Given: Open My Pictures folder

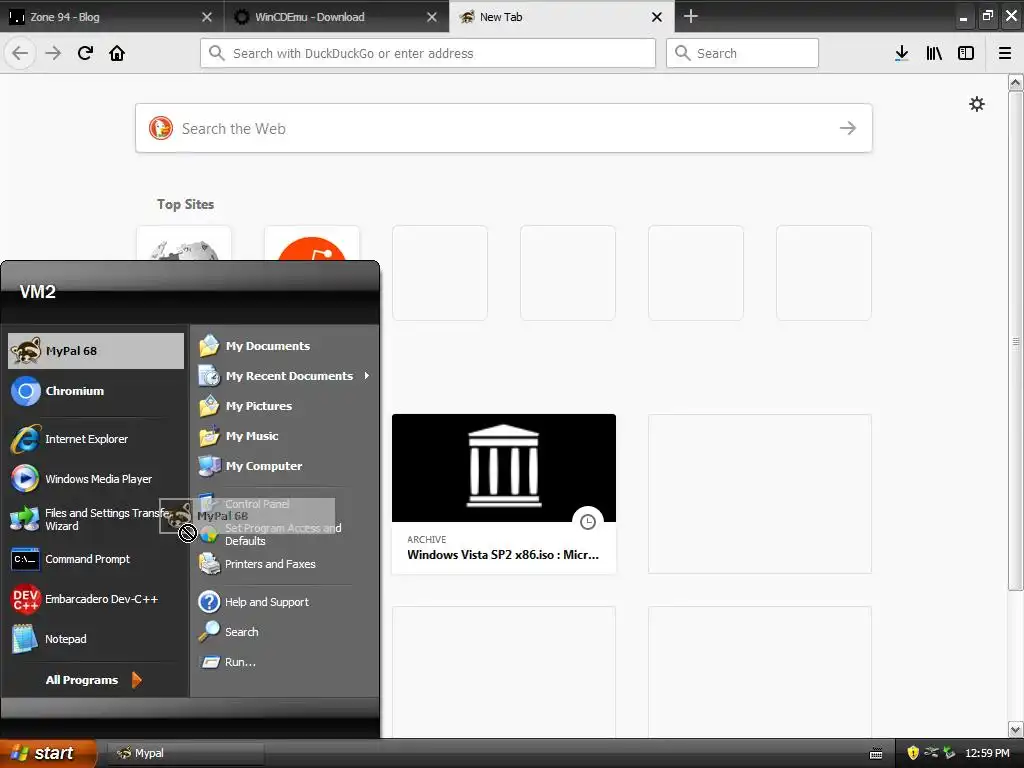Looking at the screenshot, I should point(285,406).
